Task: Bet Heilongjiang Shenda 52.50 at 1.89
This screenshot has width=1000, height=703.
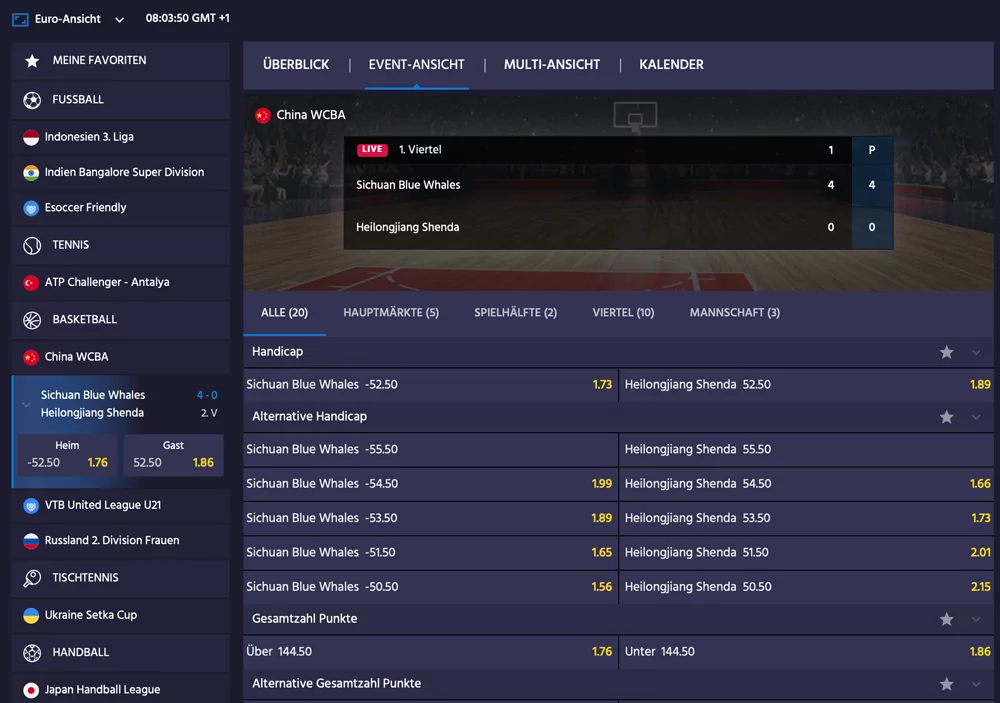Action: tap(807, 385)
